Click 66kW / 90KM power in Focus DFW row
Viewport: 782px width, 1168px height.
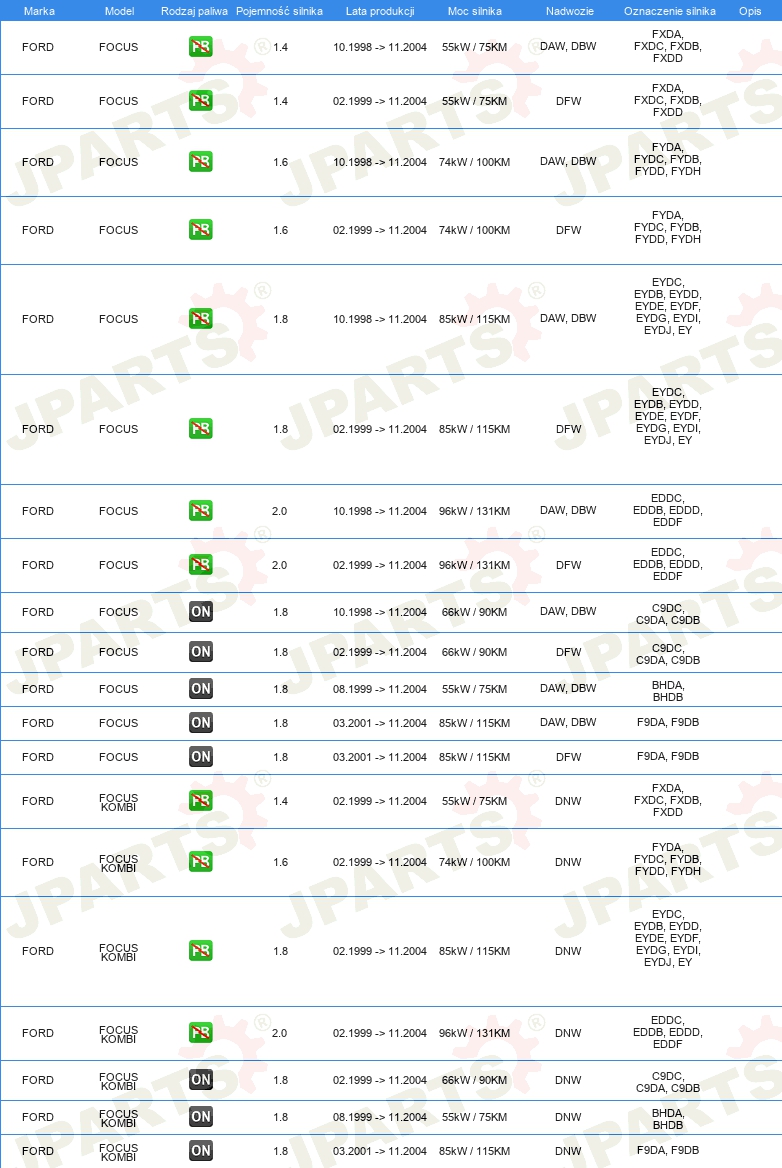[x=474, y=652]
